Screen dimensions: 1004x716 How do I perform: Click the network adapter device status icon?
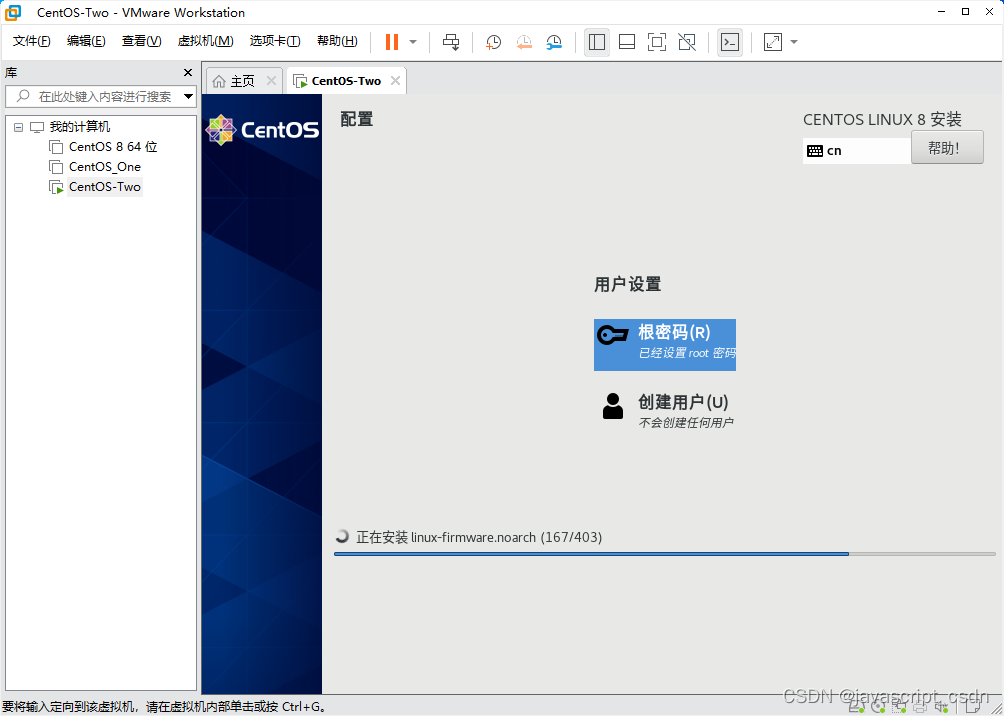point(898,706)
